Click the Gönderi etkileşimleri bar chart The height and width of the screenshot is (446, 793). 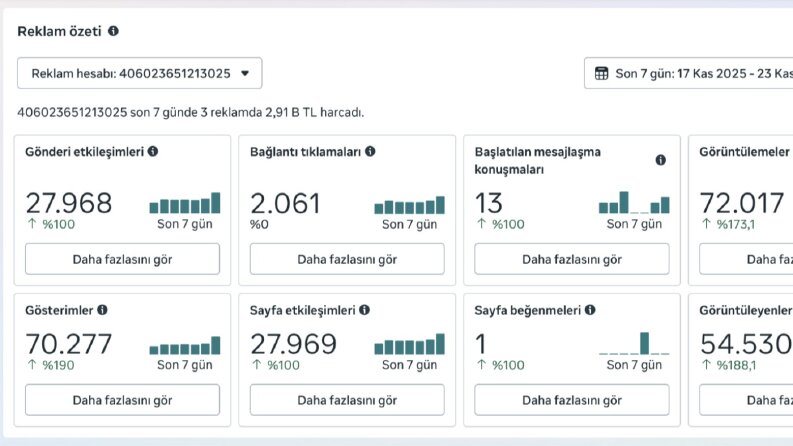tap(185, 203)
